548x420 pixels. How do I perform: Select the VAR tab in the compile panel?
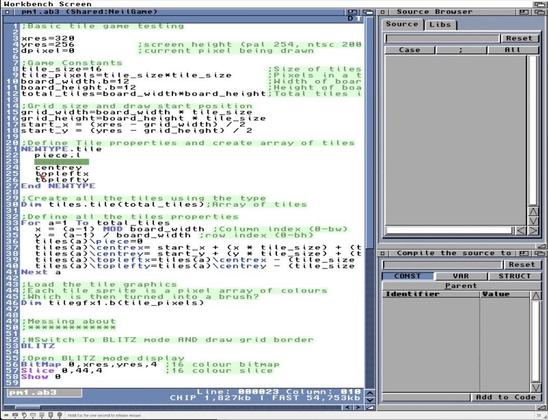pyautogui.click(x=461, y=276)
